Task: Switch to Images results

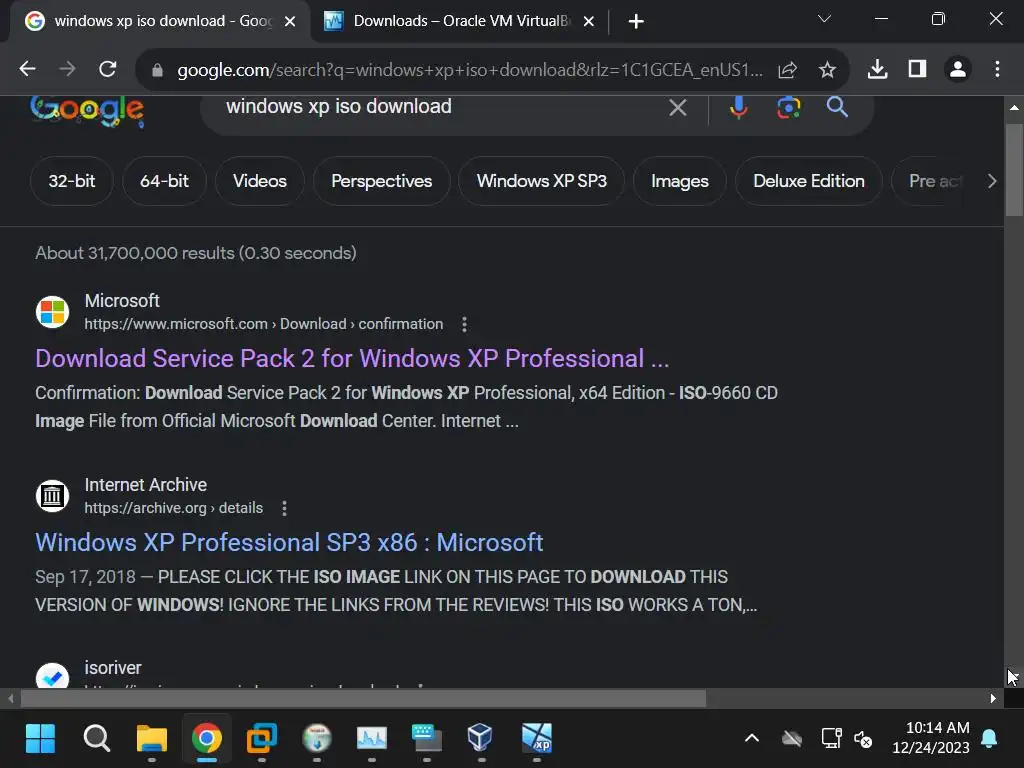Action: coord(680,181)
